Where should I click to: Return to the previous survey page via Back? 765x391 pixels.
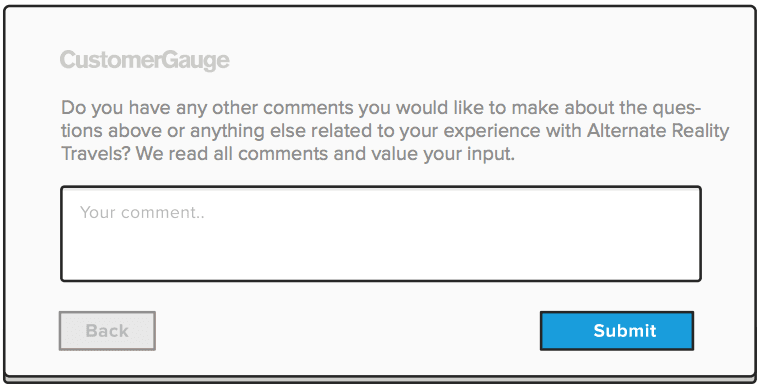click(107, 331)
